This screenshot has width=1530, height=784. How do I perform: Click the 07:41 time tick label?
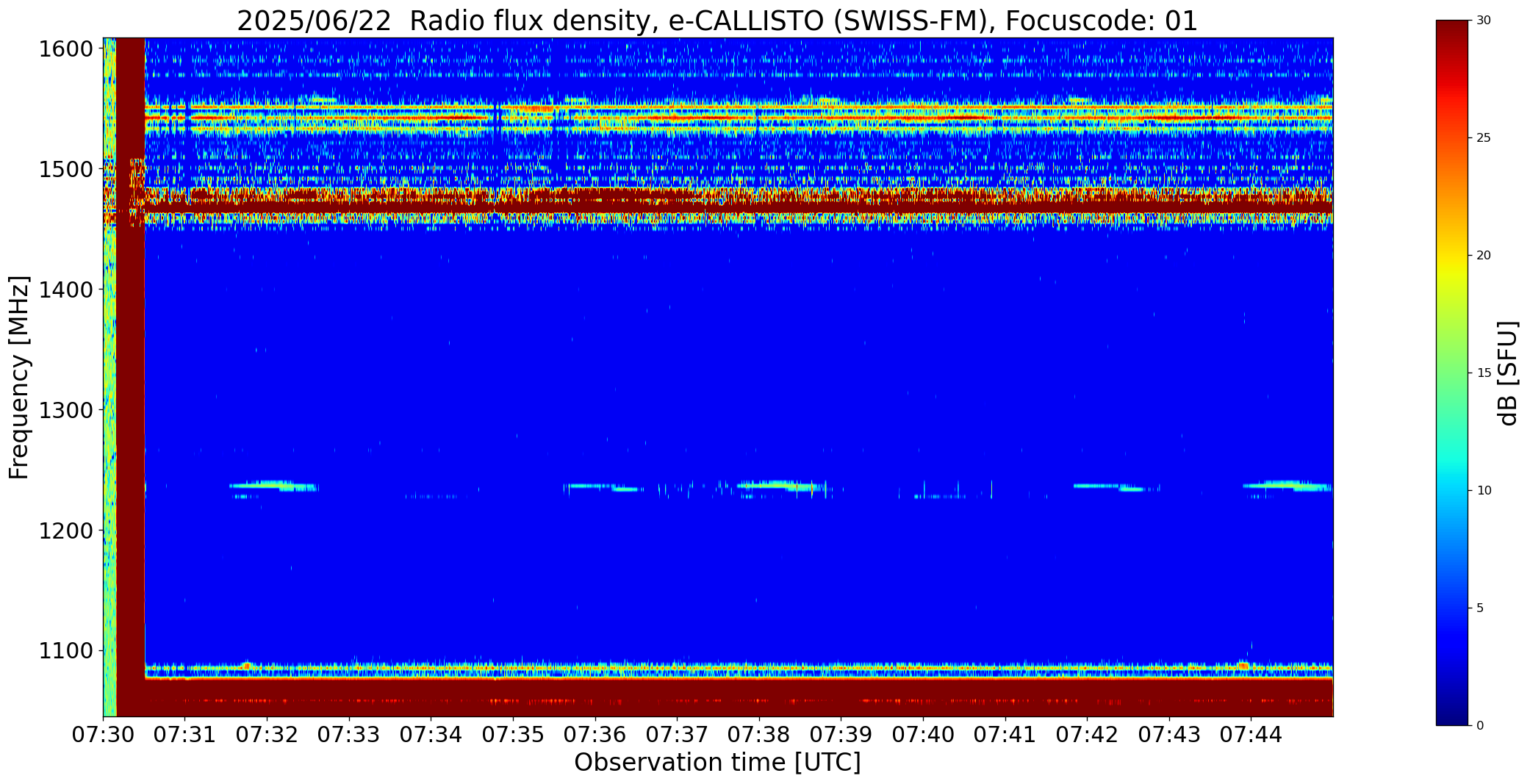click(x=1005, y=735)
